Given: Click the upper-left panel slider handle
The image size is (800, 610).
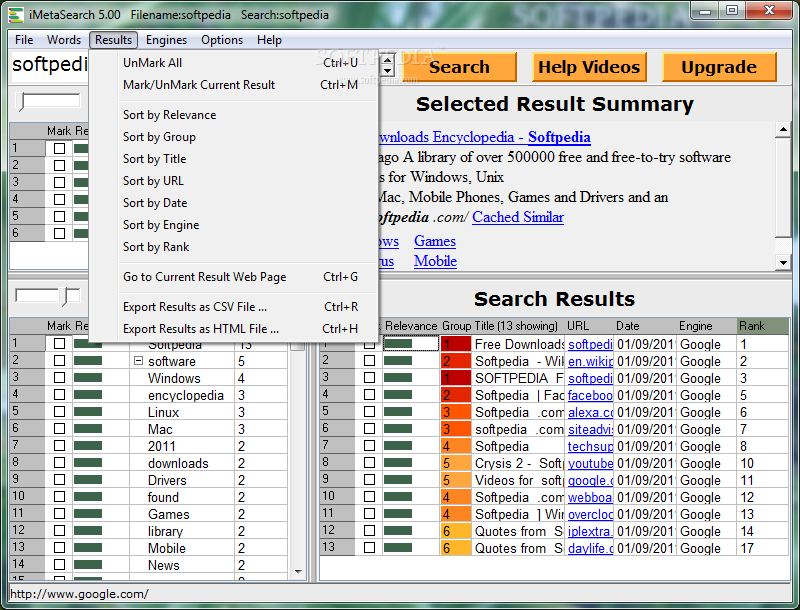Looking at the screenshot, I should 21,101.
